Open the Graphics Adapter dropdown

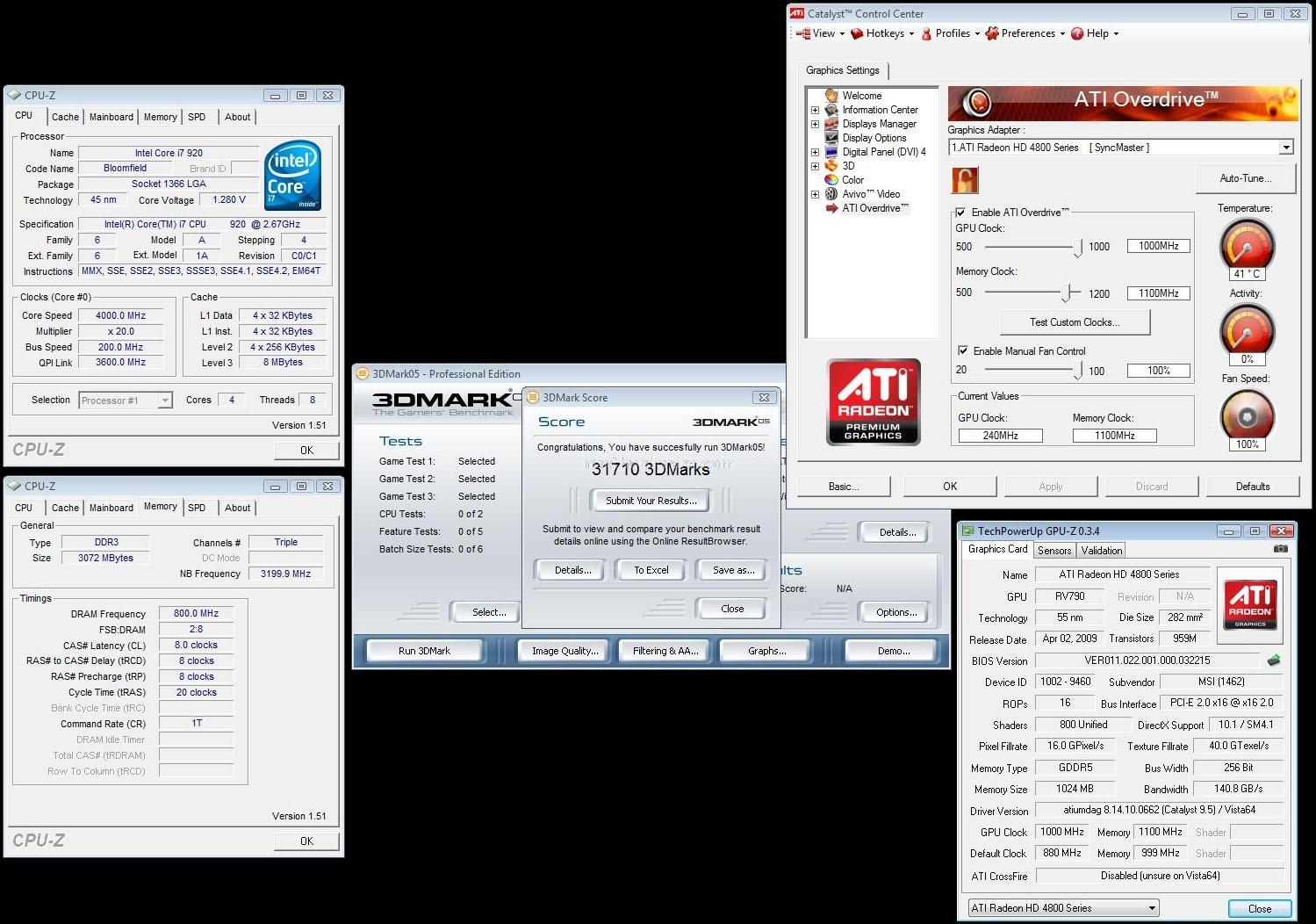1286,148
